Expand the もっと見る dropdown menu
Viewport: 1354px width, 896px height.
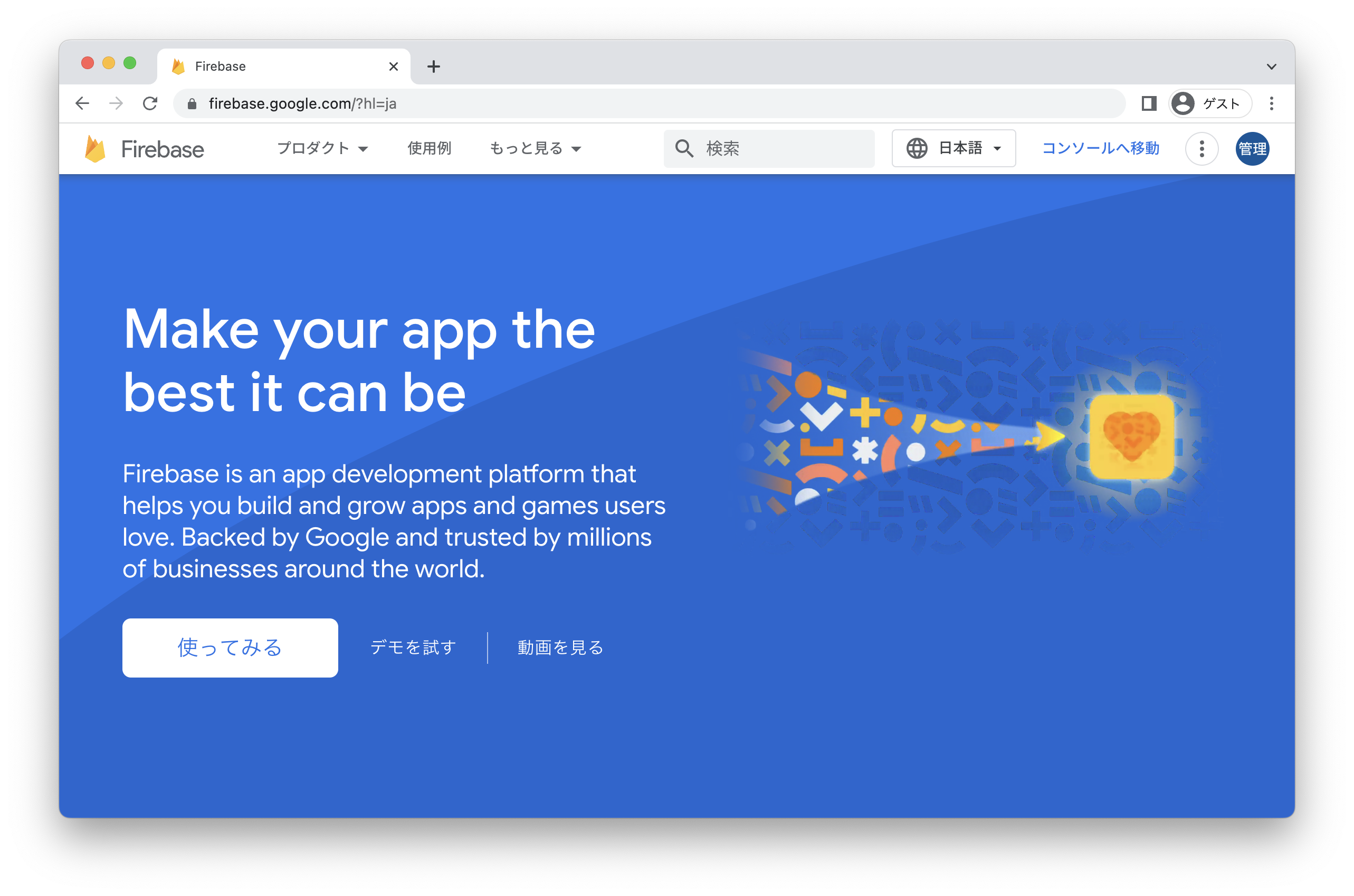pyautogui.click(x=535, y=149)
